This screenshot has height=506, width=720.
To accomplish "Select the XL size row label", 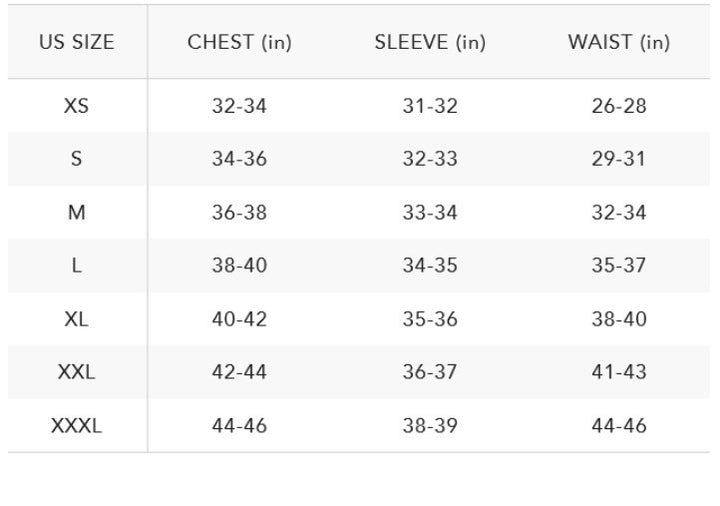I will (x=77, y=319).
